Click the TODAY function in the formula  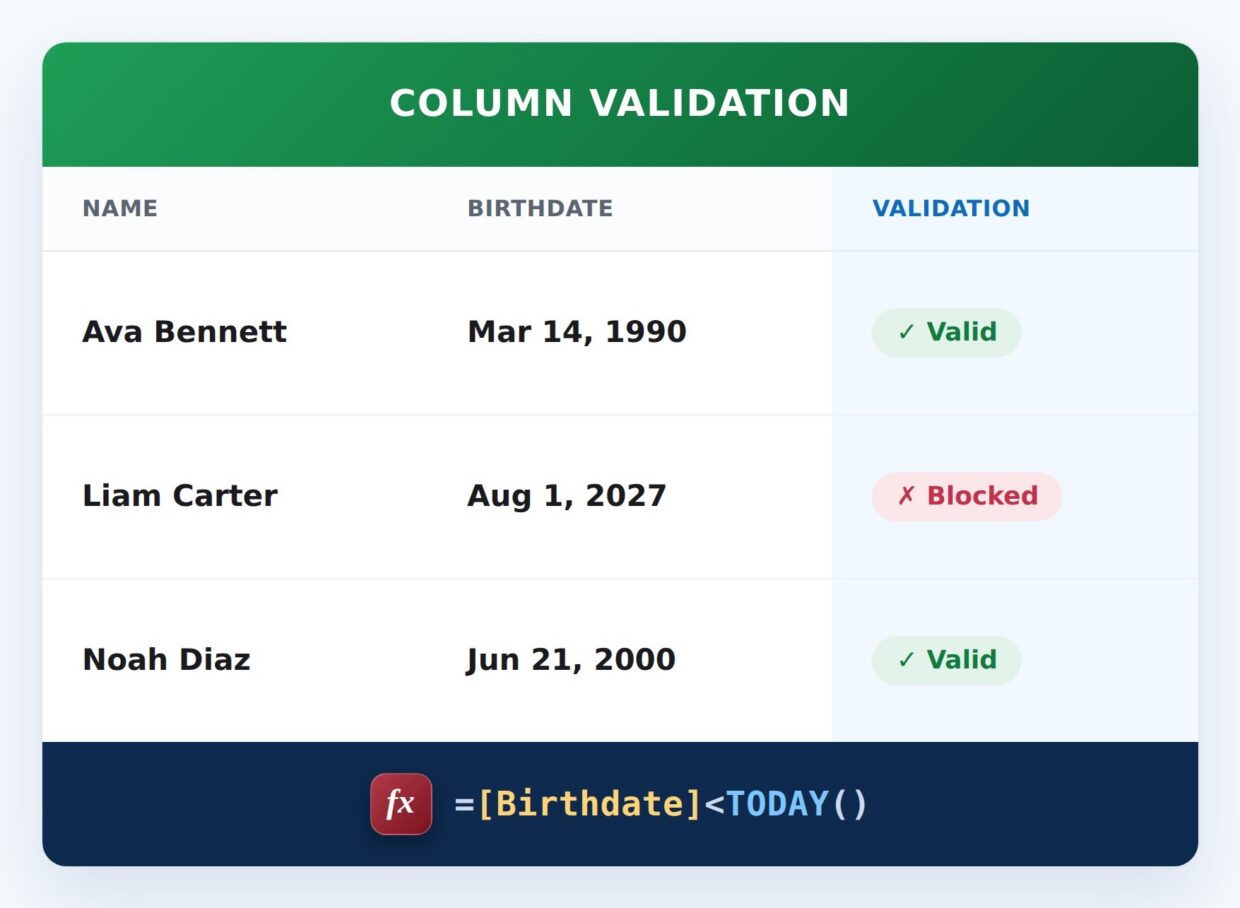pyautogui.click(x=778, y=804)
